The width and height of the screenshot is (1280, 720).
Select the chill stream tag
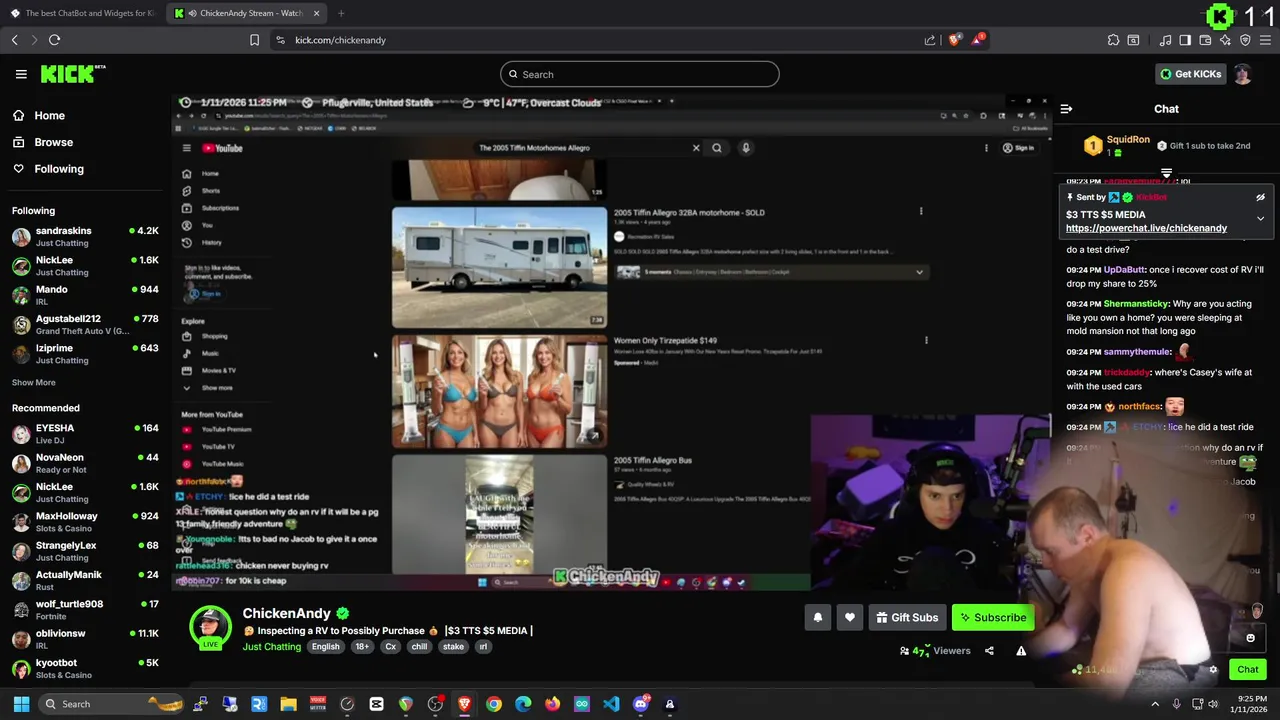tap(419, 647)
